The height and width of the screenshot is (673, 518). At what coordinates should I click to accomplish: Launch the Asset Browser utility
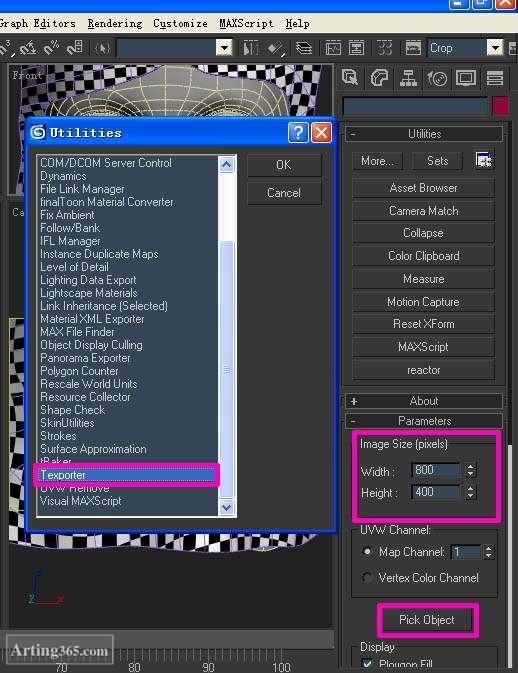click(x=424, y=188)
